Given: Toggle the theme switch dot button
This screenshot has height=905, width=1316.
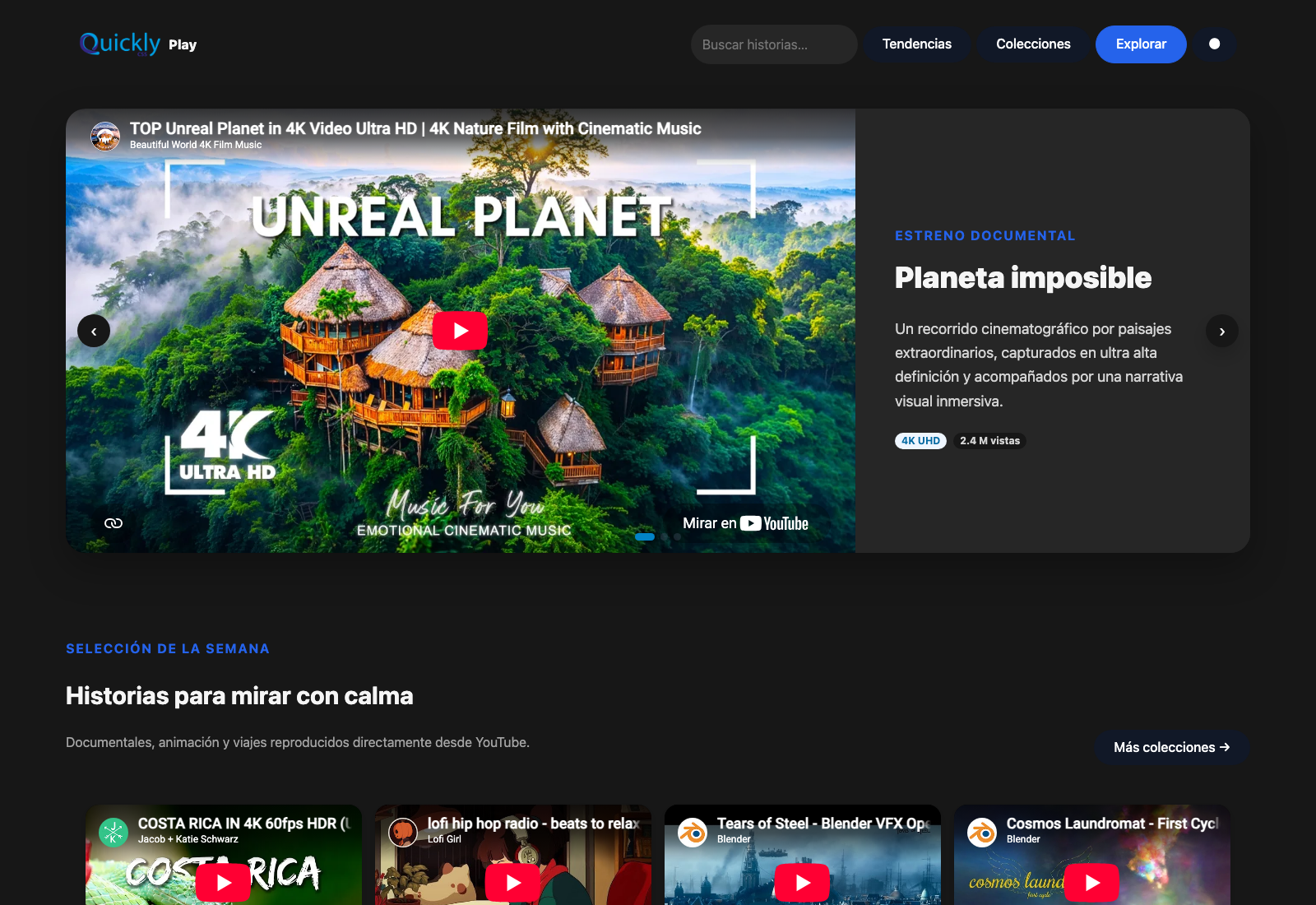Looking at the screenshot, I should click(1214, 44).
